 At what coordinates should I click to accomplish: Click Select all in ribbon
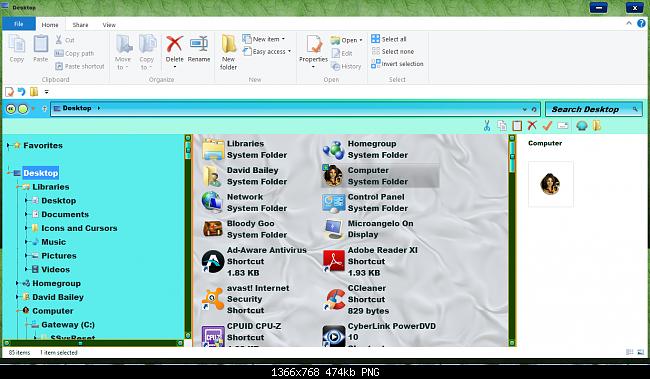389,39
